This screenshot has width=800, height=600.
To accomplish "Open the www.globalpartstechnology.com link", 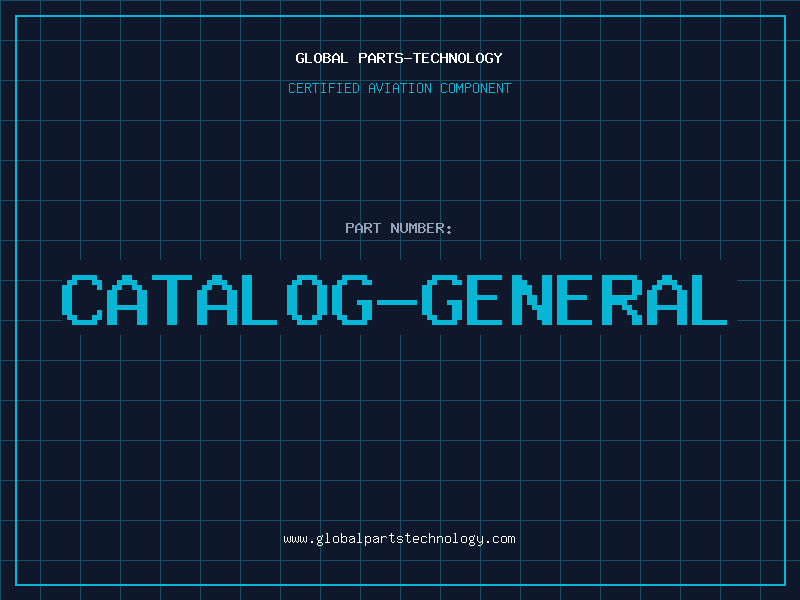I will [x=399, y=539].
